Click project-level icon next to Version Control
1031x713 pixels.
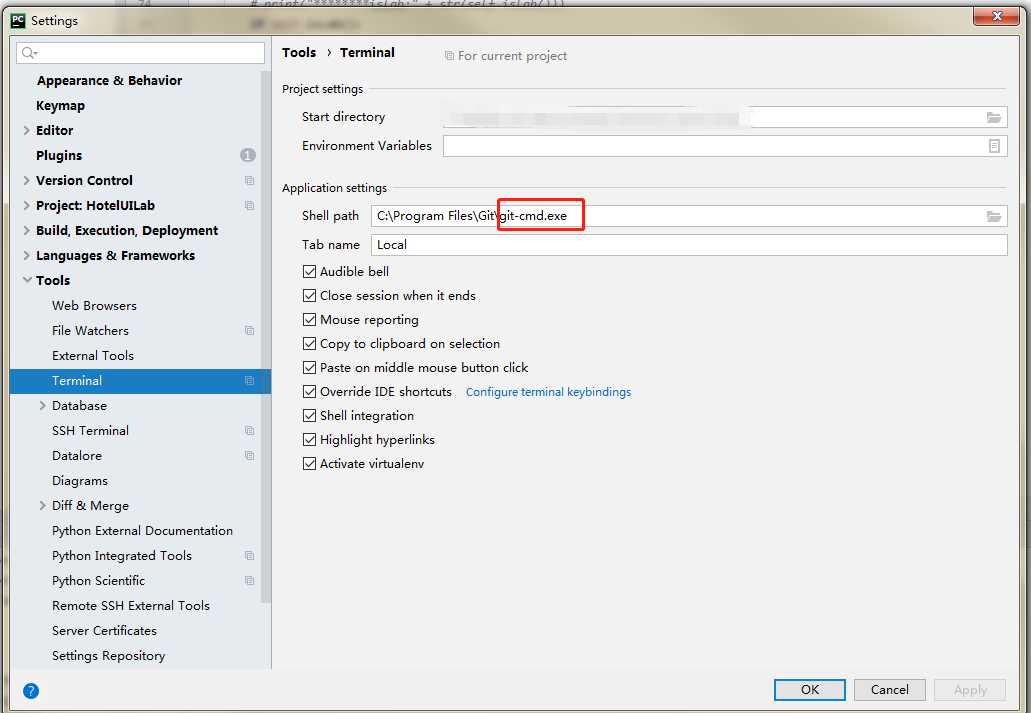249,181
